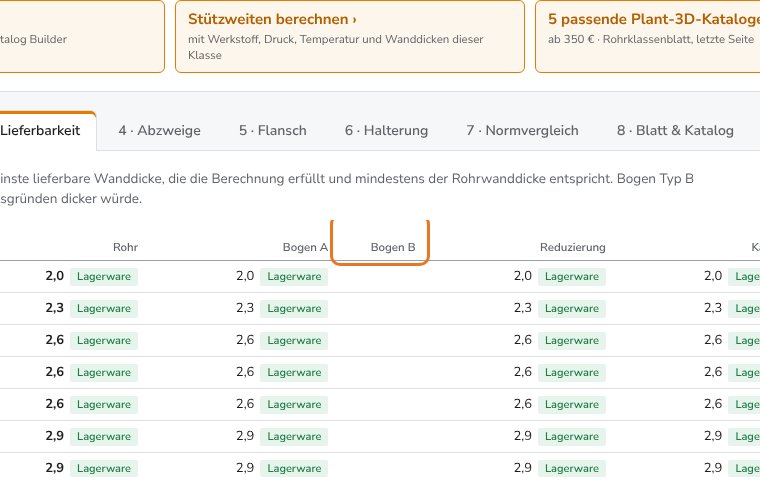Screen dimensions: 760x480
Task: Go to the 8 · Blatt & Katalog tab
Action: (x=675, y=130)
